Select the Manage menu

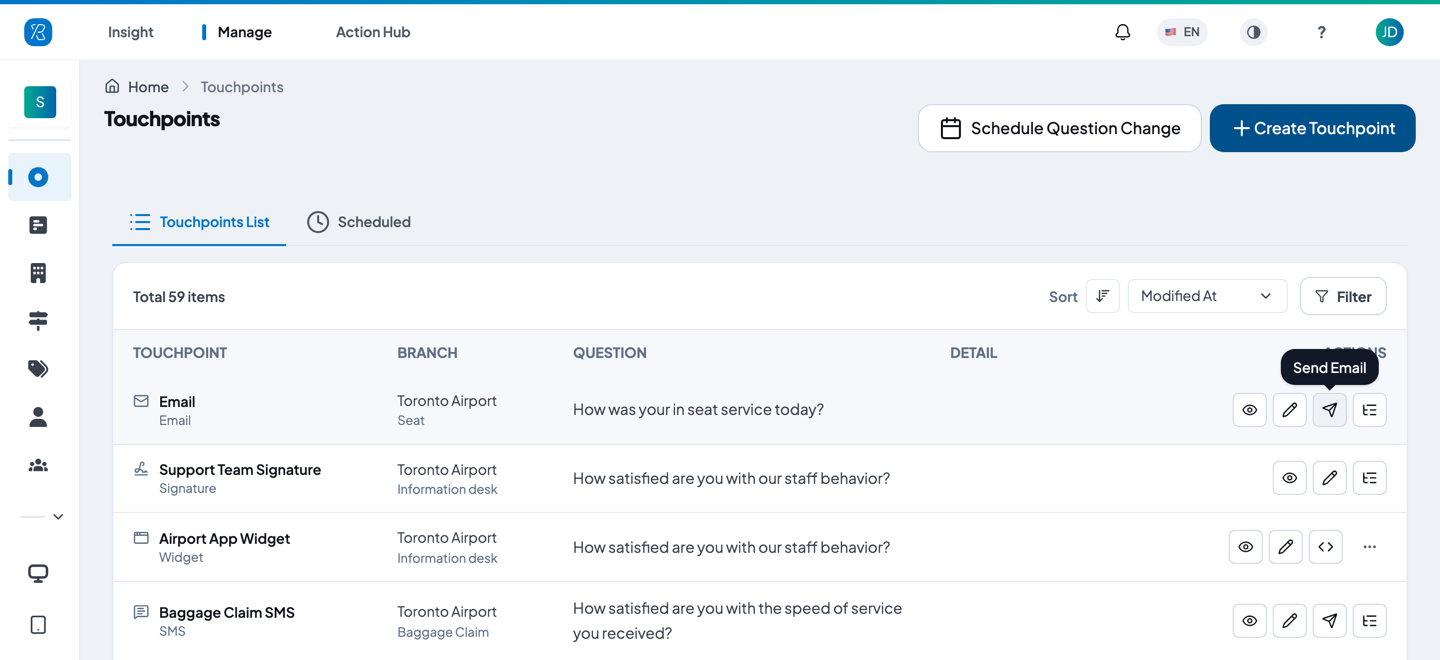click(245, 32)
